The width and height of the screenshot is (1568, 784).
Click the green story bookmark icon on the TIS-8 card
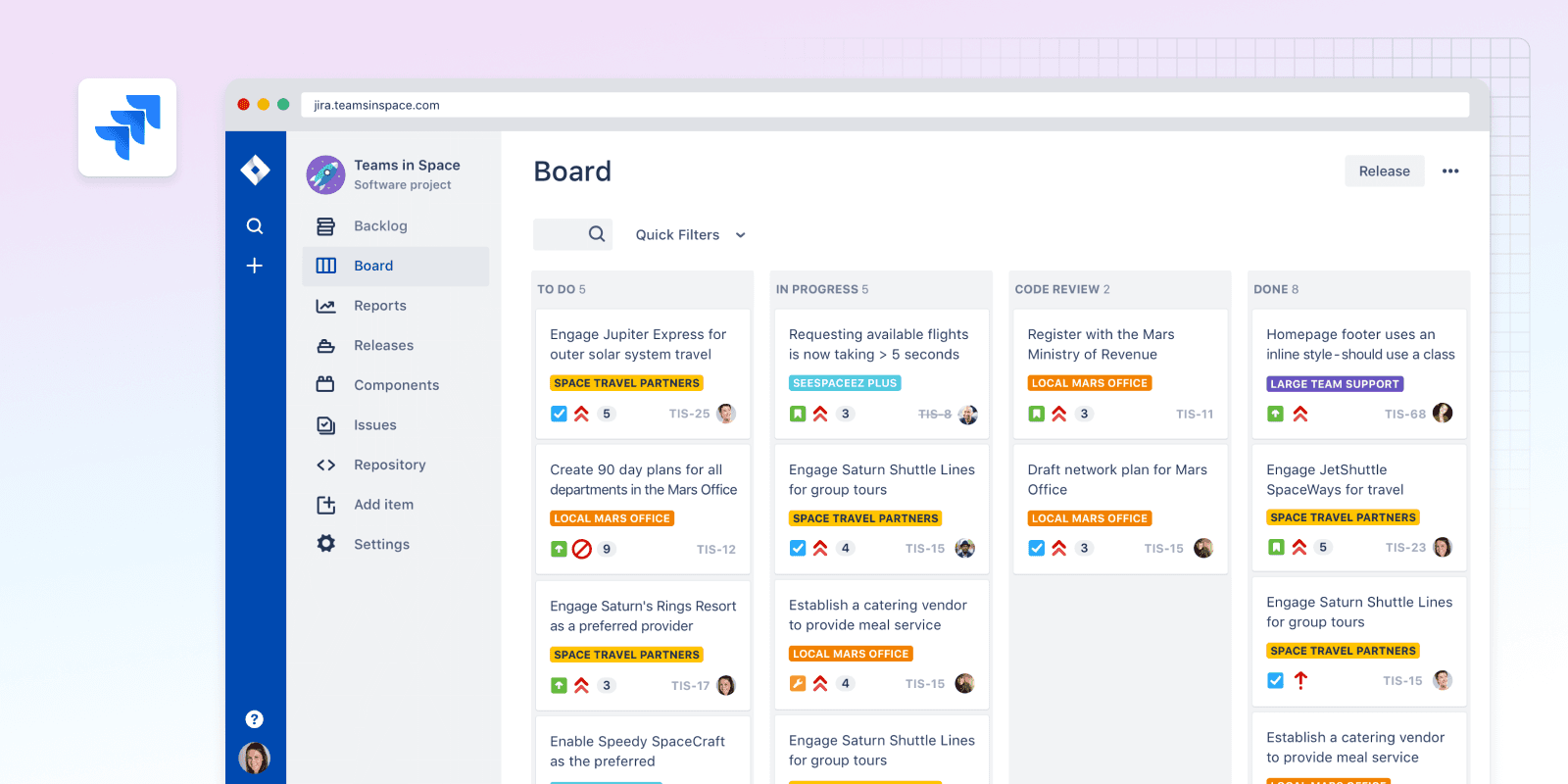point(798,414)
